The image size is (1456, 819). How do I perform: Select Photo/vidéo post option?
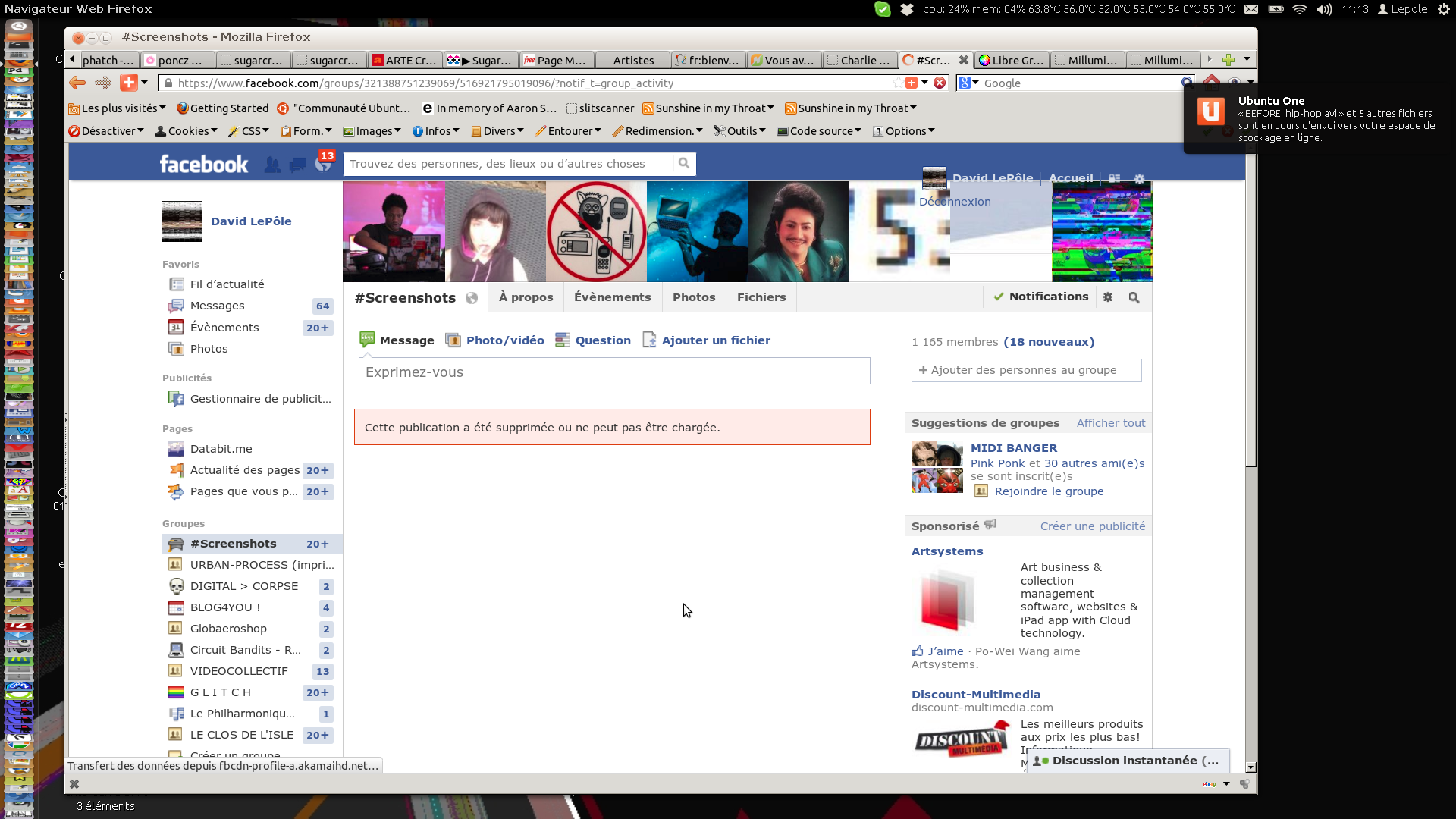coord(504,340)
